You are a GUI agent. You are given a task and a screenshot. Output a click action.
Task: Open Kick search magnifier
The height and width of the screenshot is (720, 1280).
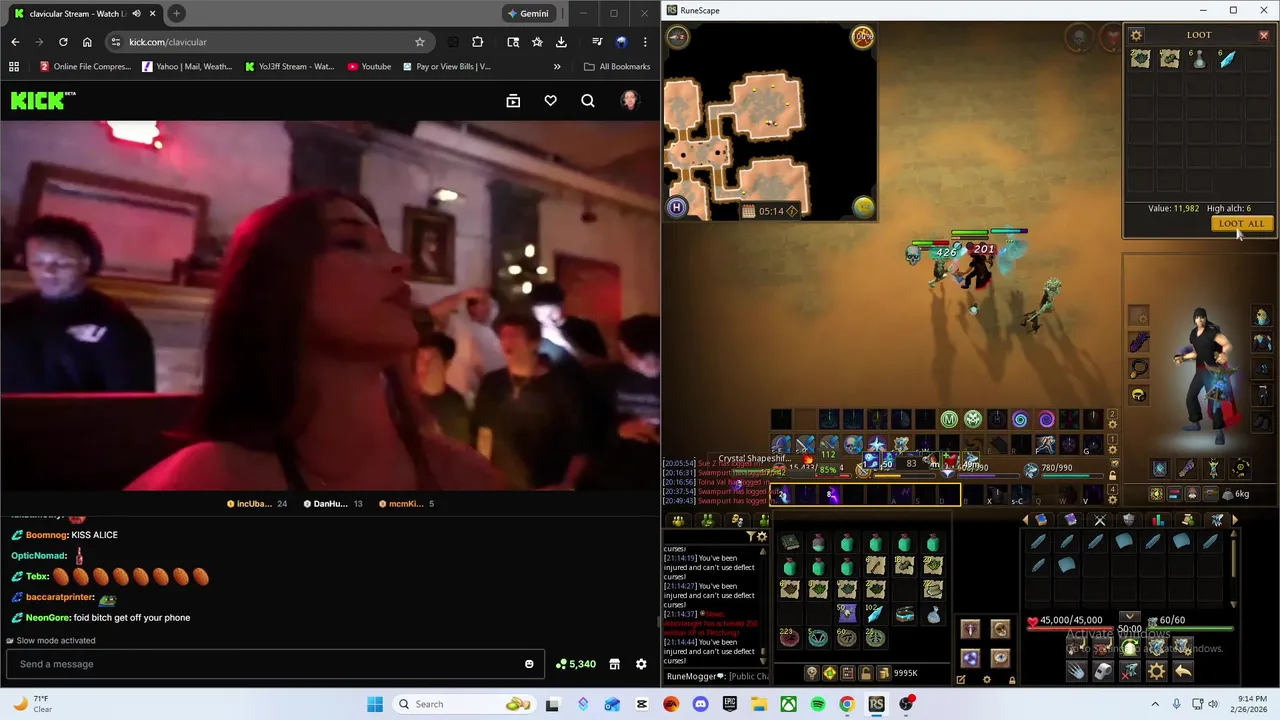(x=588, y=100)
